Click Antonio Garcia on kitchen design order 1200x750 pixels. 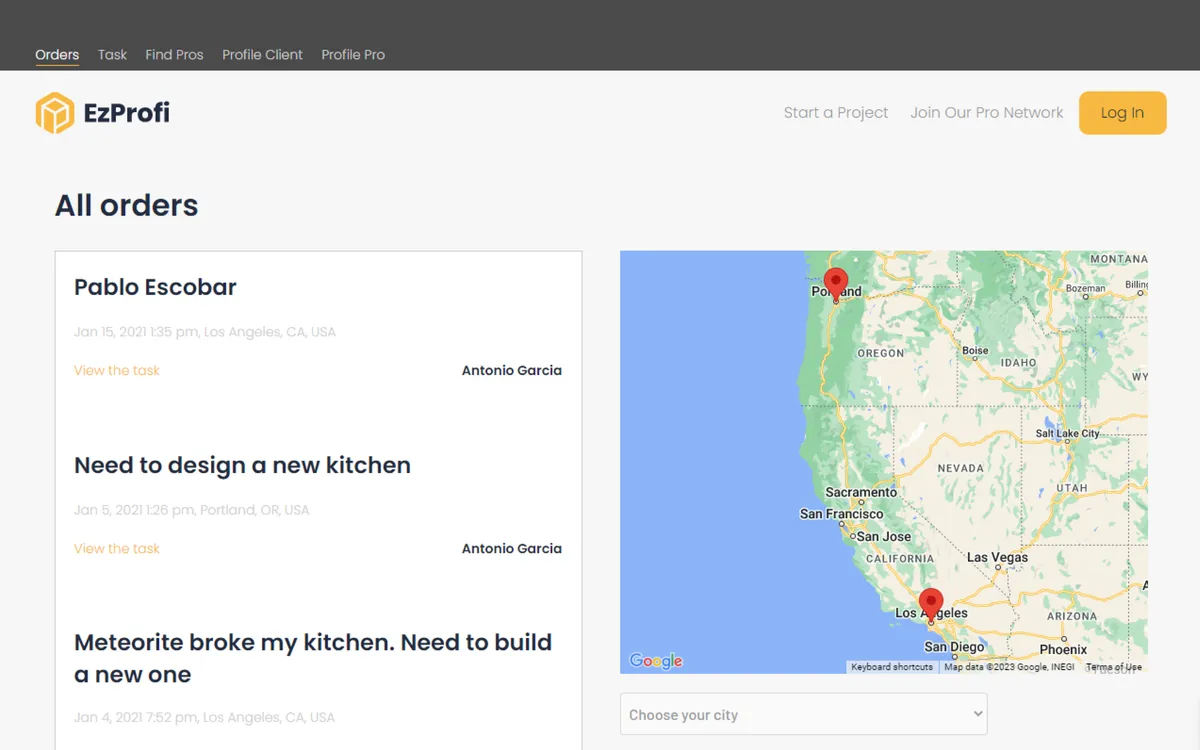pyautogui.click(x=511, y=548)
